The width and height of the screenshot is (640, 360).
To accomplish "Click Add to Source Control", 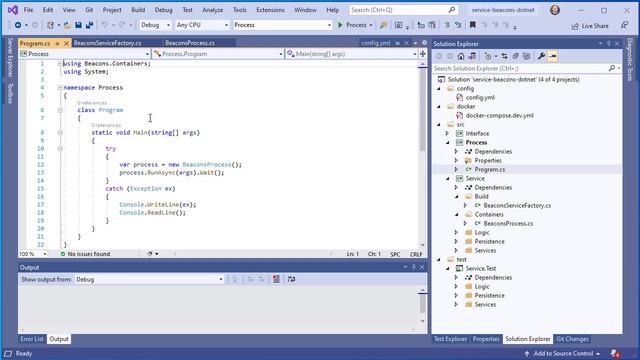I will pos(563,353).
